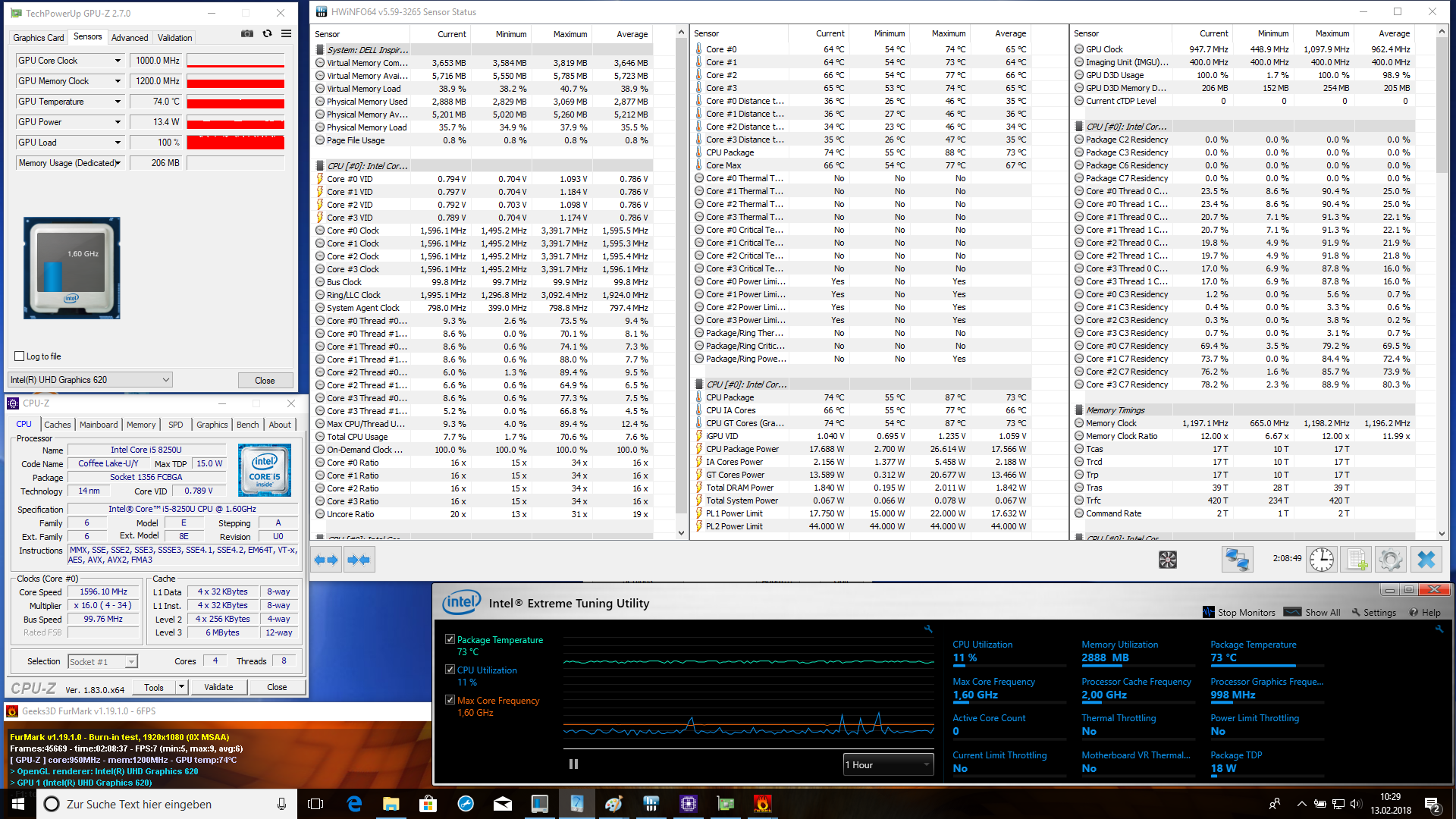Click GPU-Z Close button

point(265,380)
